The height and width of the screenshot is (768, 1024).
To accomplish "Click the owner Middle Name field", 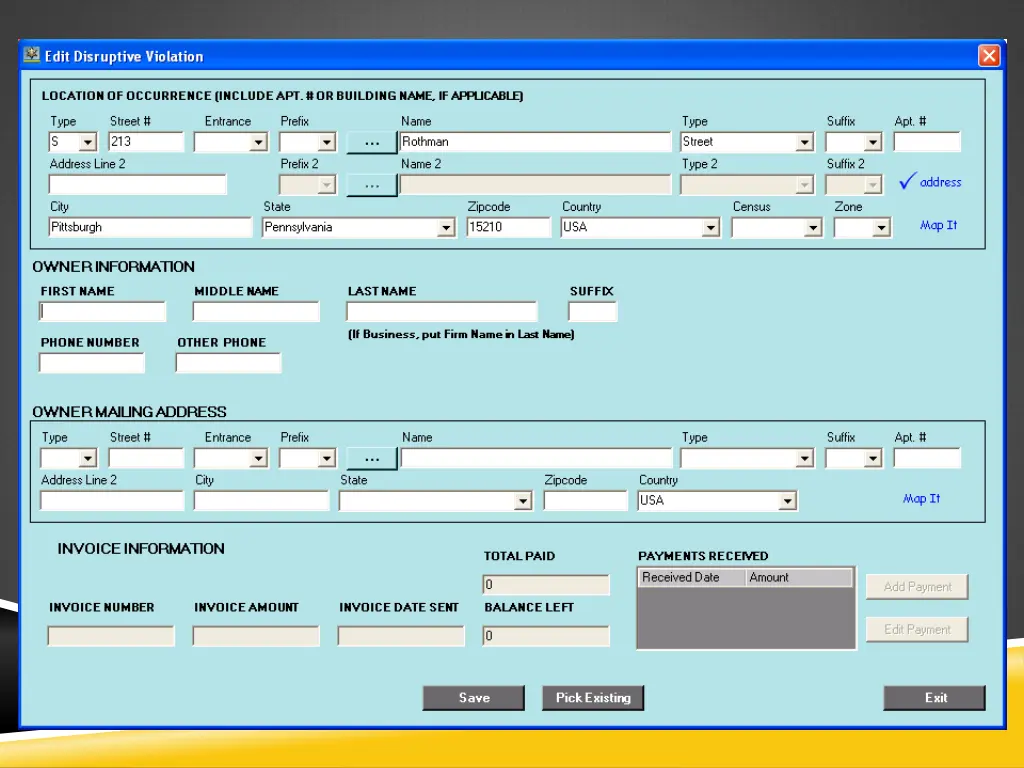I will point(256,312).
